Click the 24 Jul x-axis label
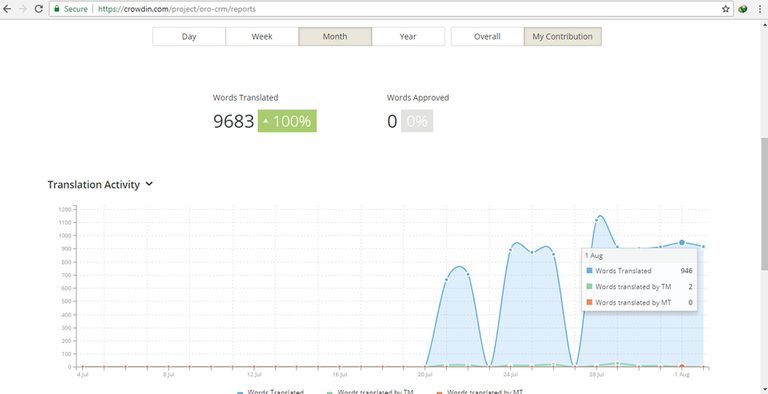Screen dimensions: 768x394 point(510,375)
